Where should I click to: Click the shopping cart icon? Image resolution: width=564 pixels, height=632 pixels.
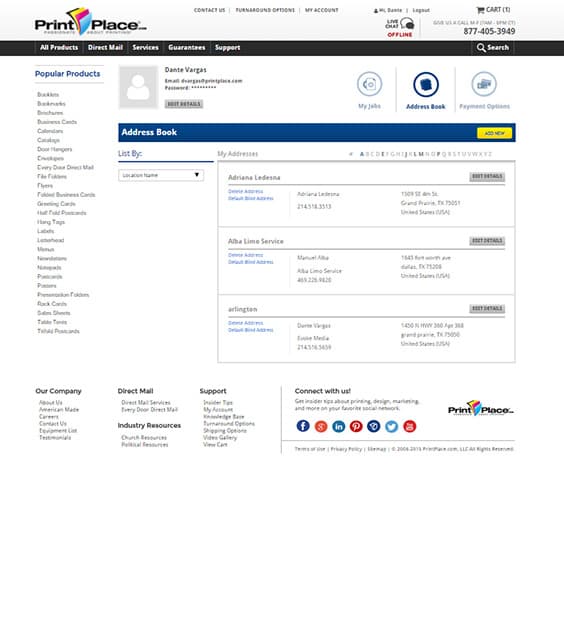(480, 10)
